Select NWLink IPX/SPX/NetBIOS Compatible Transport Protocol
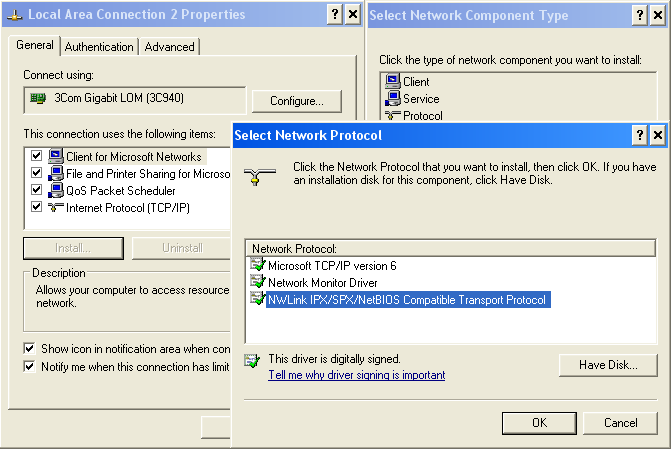The width and height of the screenshot is (671, 449). tap(407, 300)
